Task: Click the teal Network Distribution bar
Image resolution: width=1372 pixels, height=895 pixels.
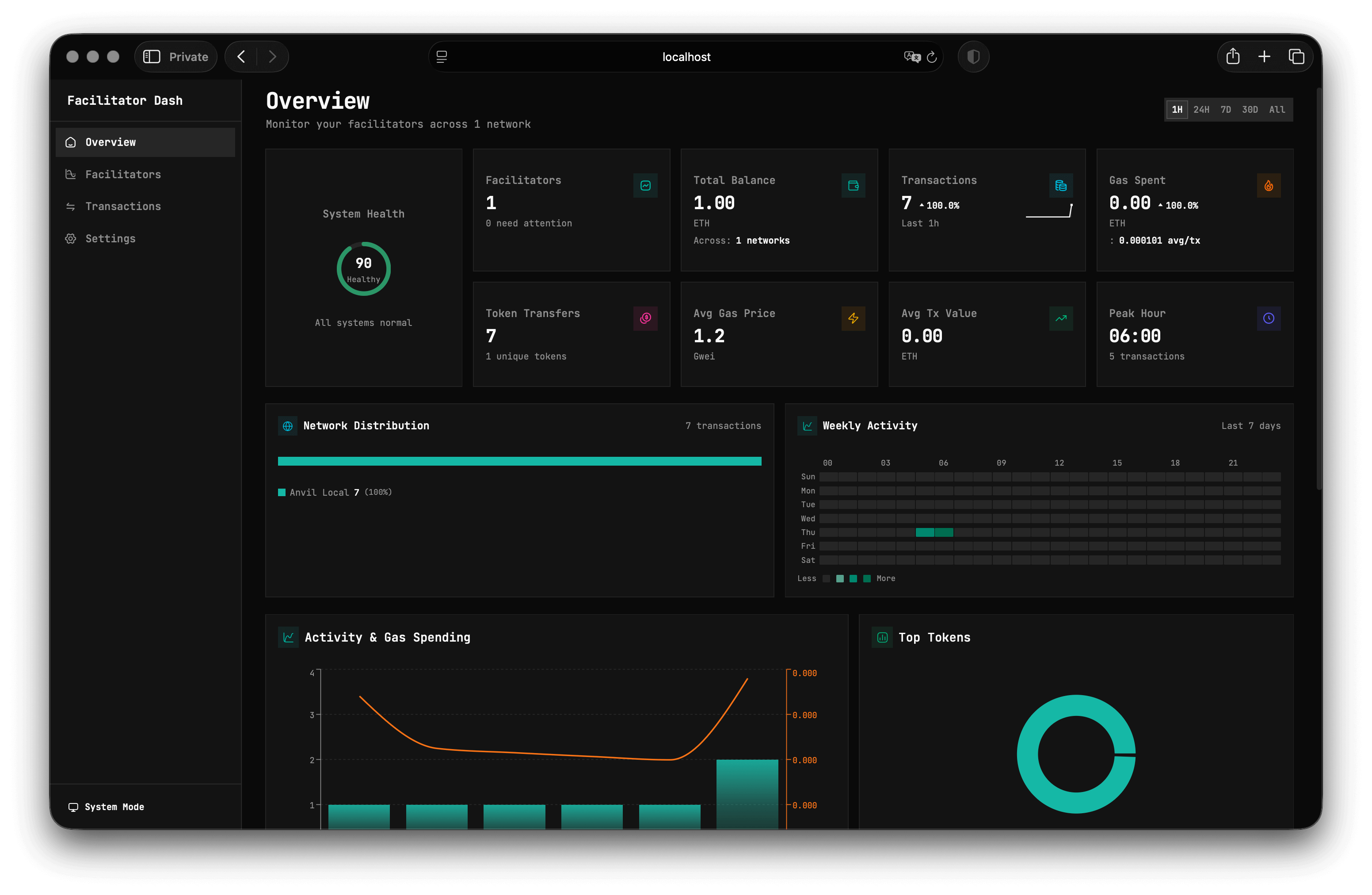Action: coord(519,461)
